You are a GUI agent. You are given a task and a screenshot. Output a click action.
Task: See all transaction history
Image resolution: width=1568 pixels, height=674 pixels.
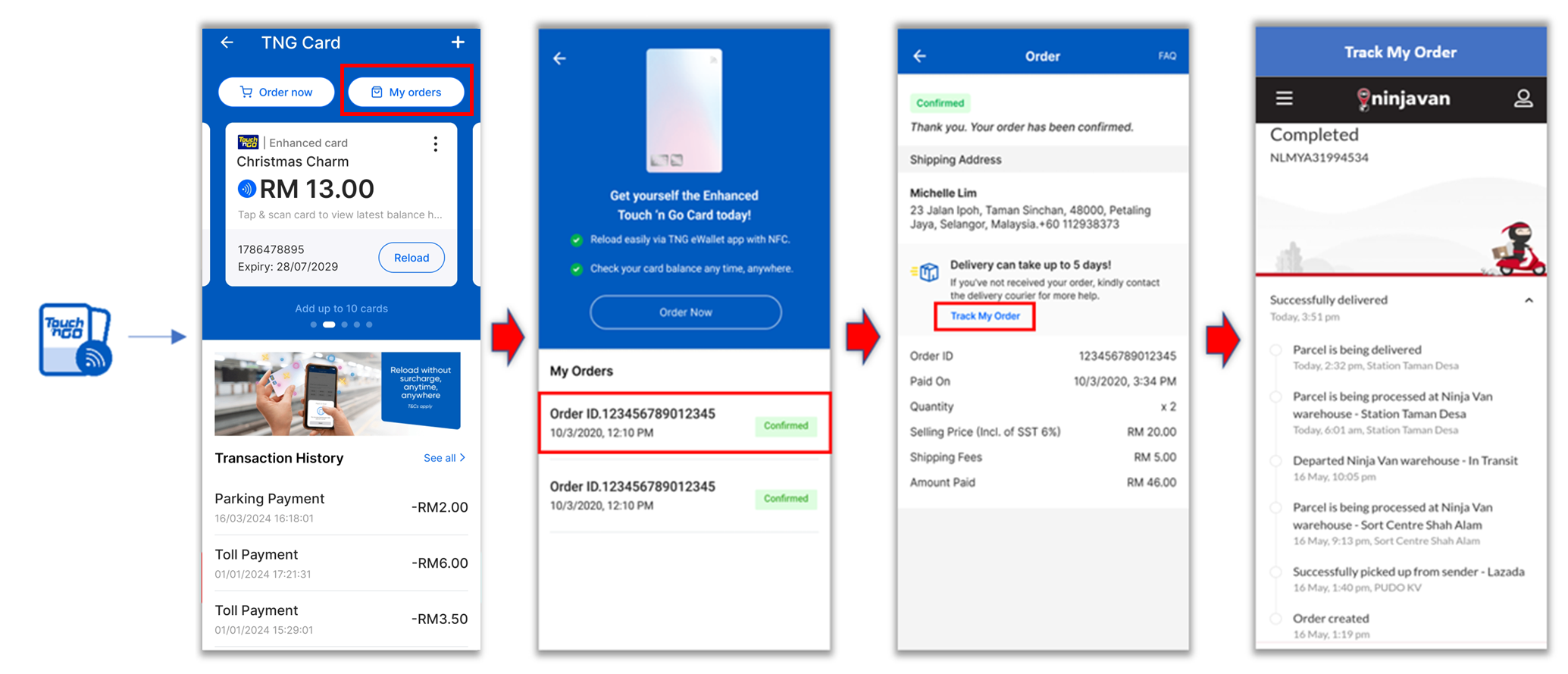click(444, 458)
